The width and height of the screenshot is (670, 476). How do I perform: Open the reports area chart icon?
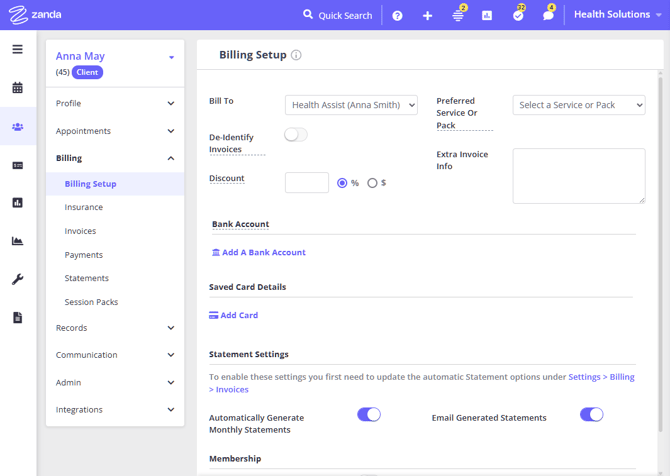click(17, 241)
